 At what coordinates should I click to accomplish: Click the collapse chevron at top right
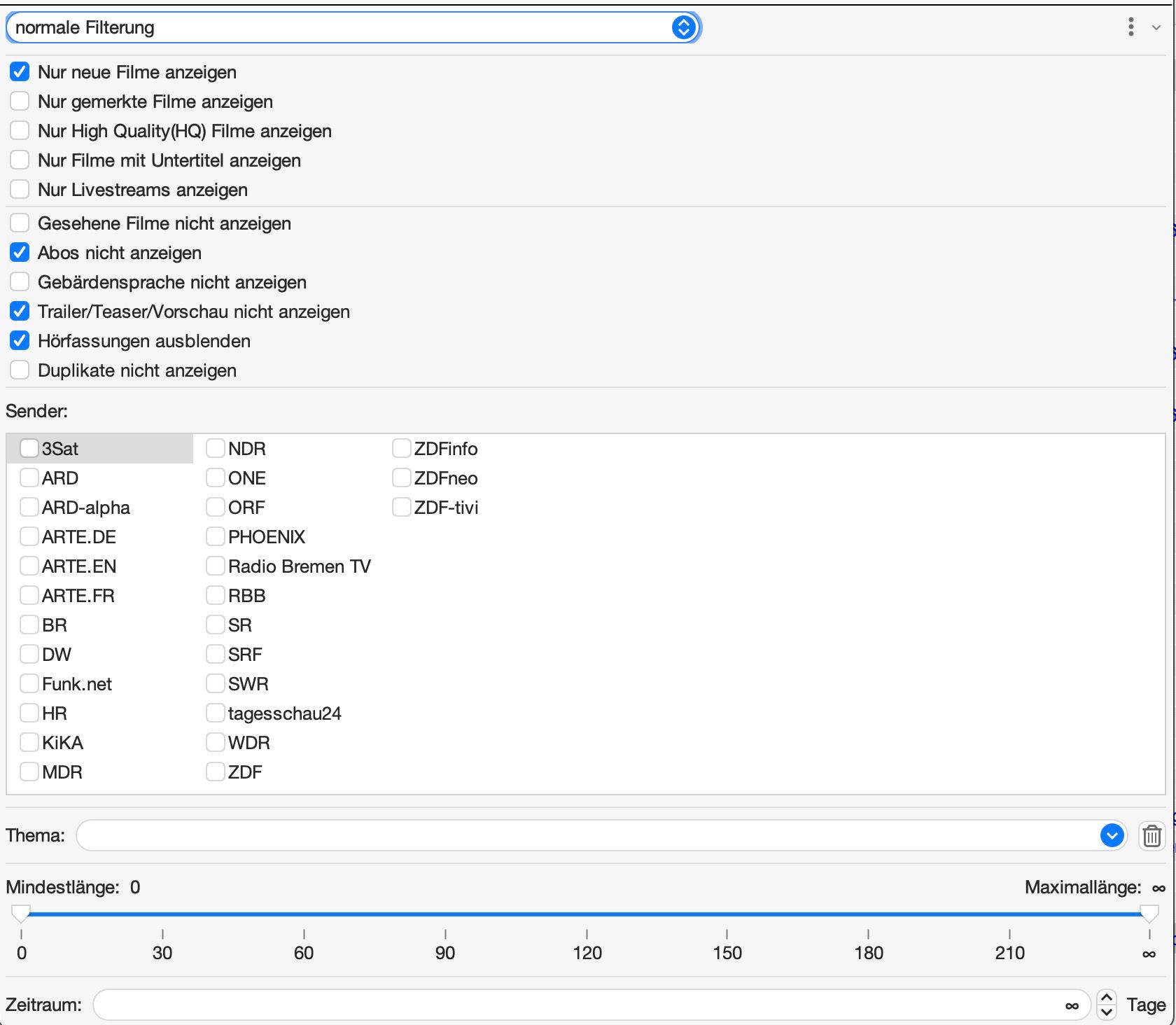pos(1156,28)
